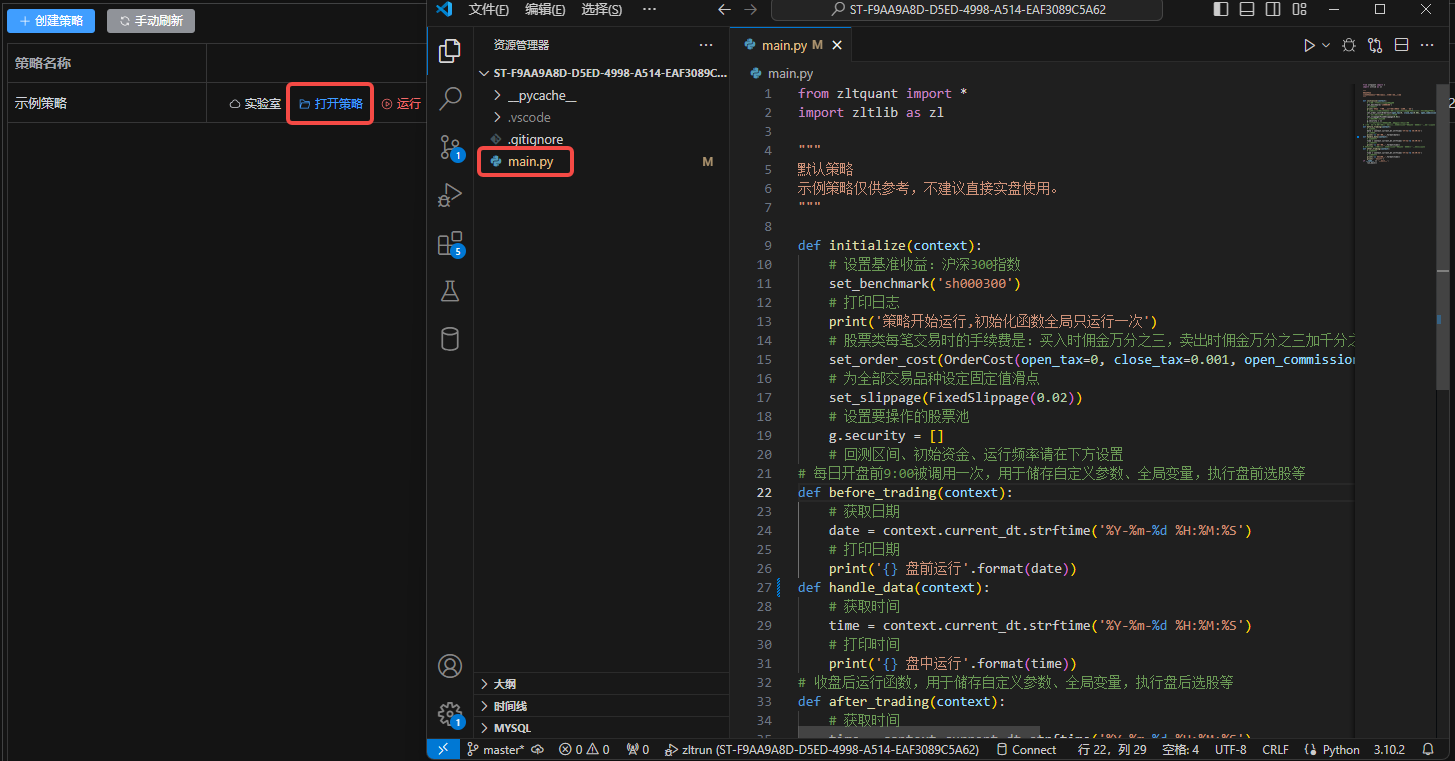Click the errors and warnings count in status bar
This screenshot has width=1455, height=761.
(585, 749)
